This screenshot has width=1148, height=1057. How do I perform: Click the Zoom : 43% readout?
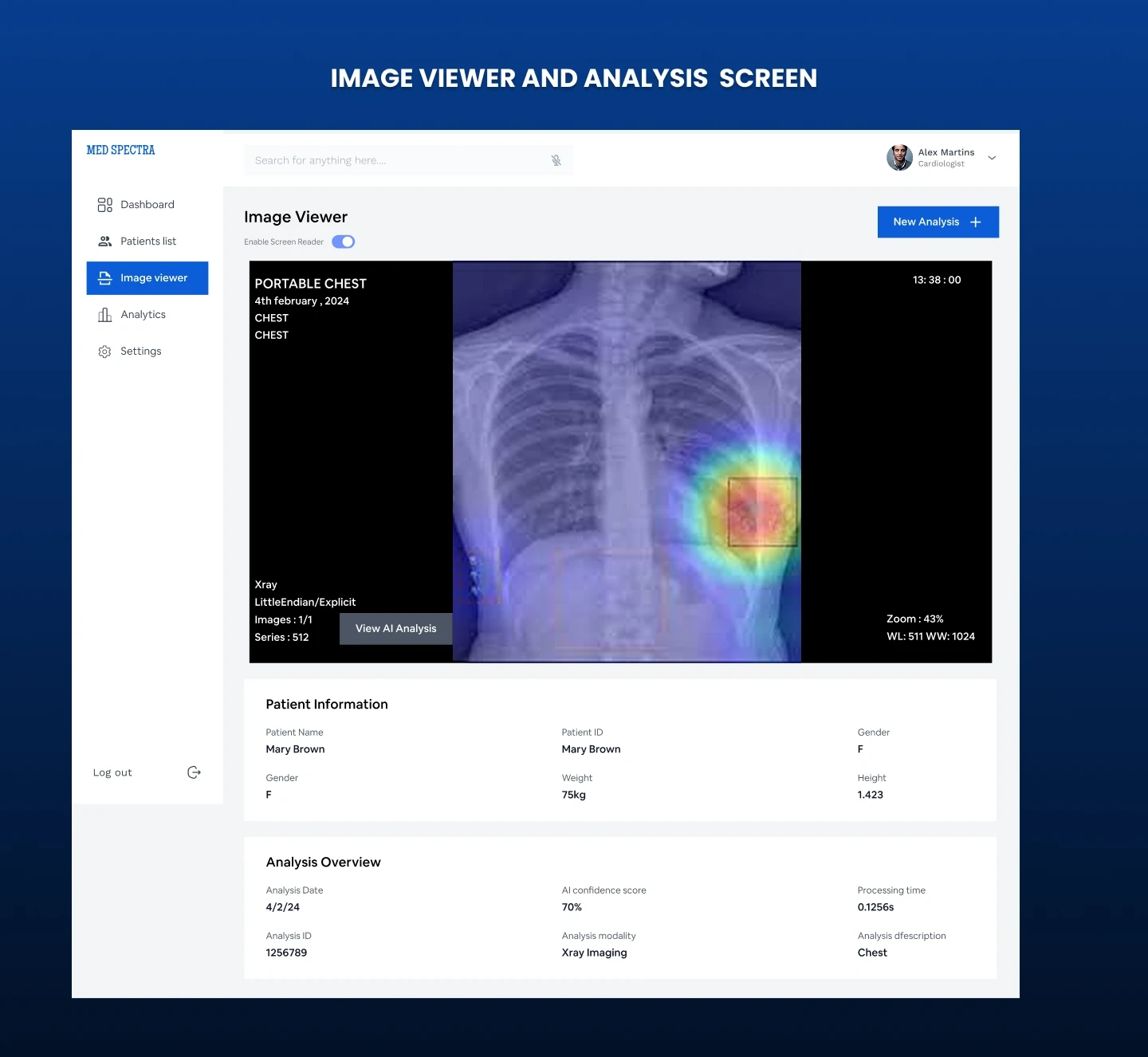pyautogui.click(x=915, y=619)
